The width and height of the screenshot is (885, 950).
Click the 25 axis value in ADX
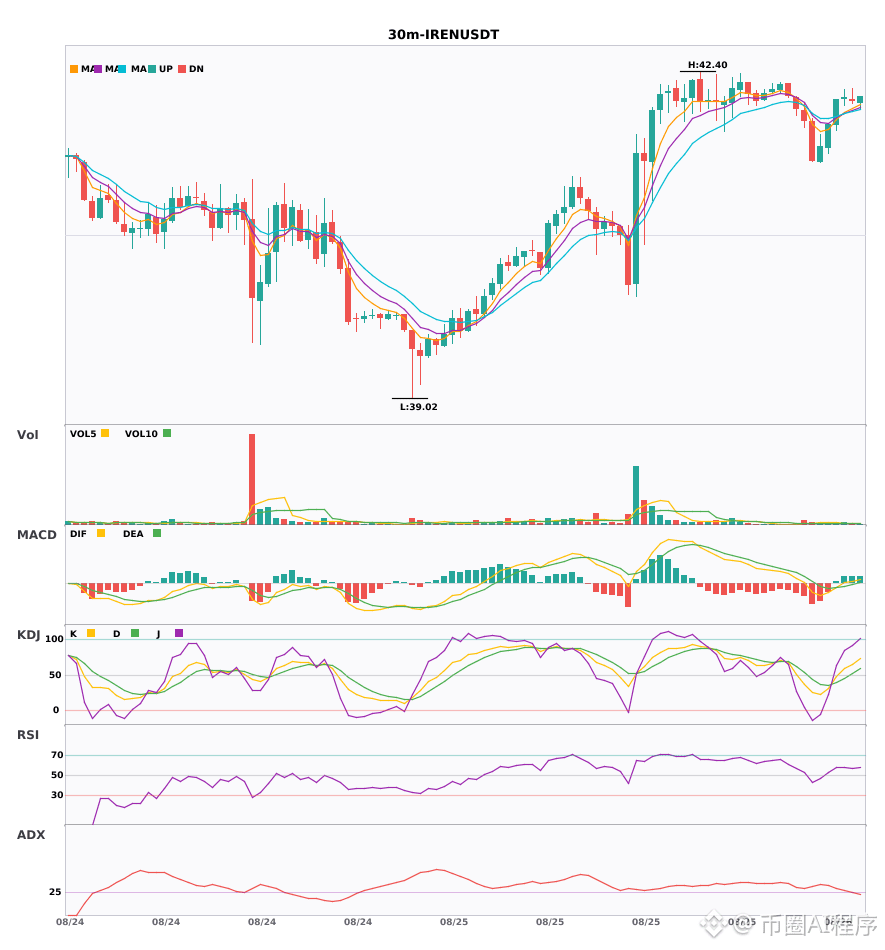(55, 891)
